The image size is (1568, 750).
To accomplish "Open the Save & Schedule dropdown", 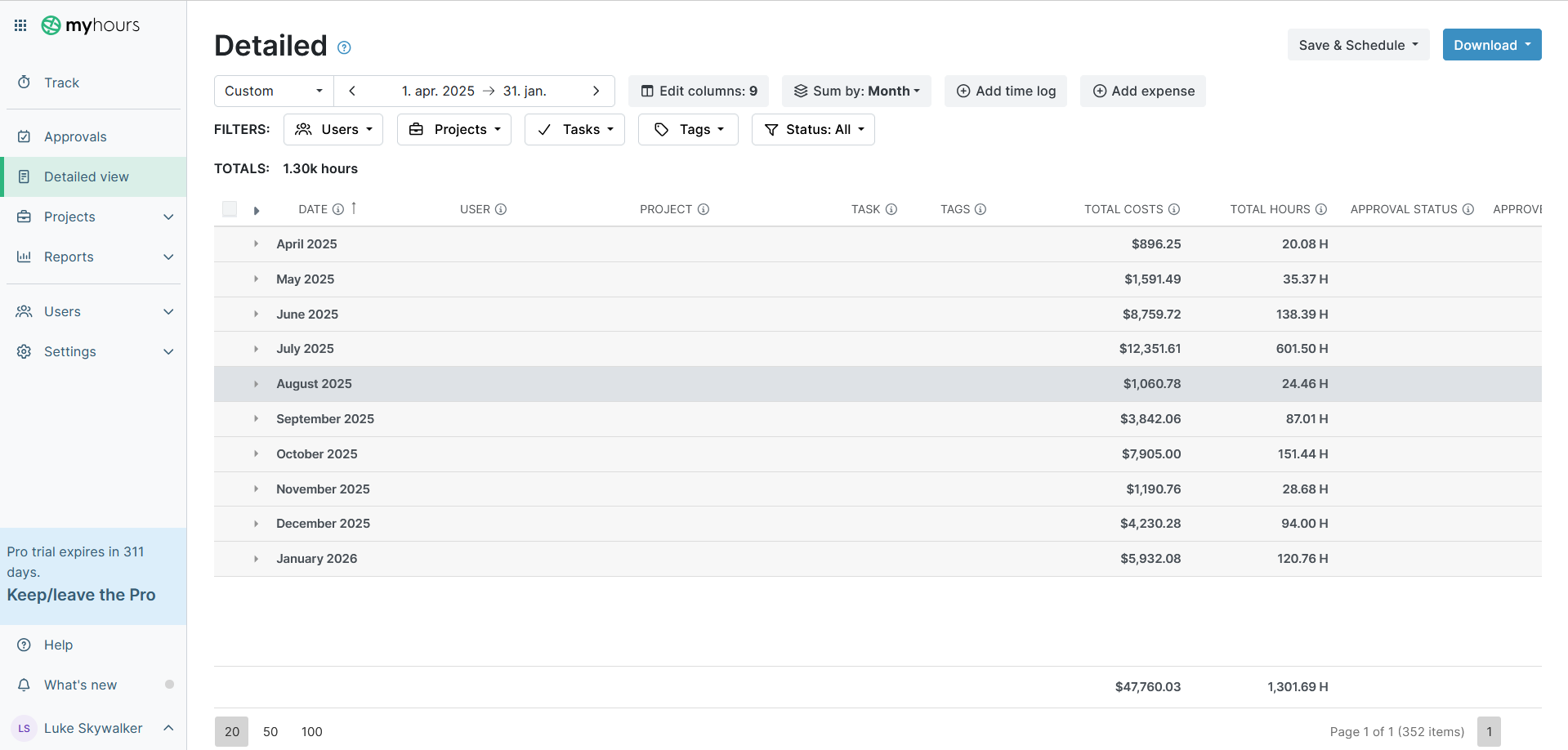I will pos(1358,45).
